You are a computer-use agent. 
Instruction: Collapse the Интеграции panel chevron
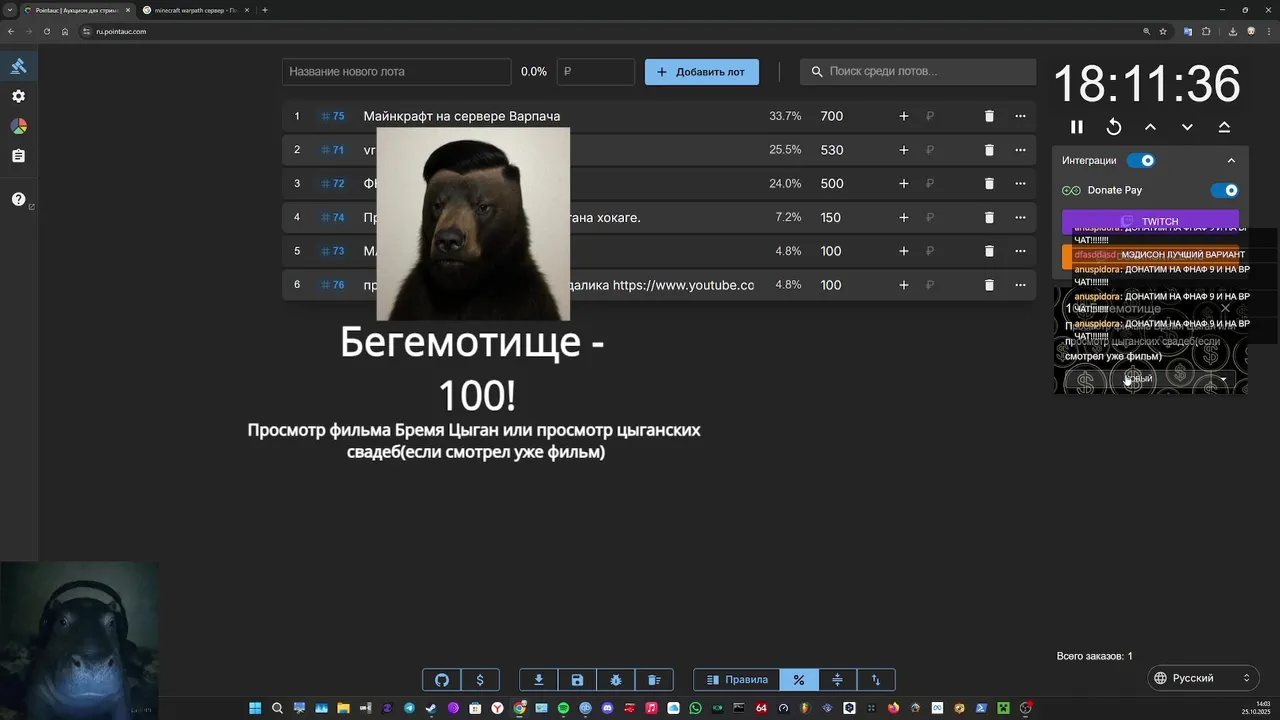click(x=1231, y=160)
